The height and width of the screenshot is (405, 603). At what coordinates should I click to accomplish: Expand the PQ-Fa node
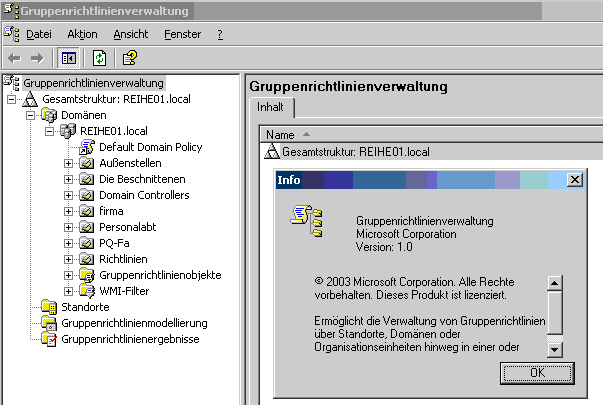[x=68, y=243]
